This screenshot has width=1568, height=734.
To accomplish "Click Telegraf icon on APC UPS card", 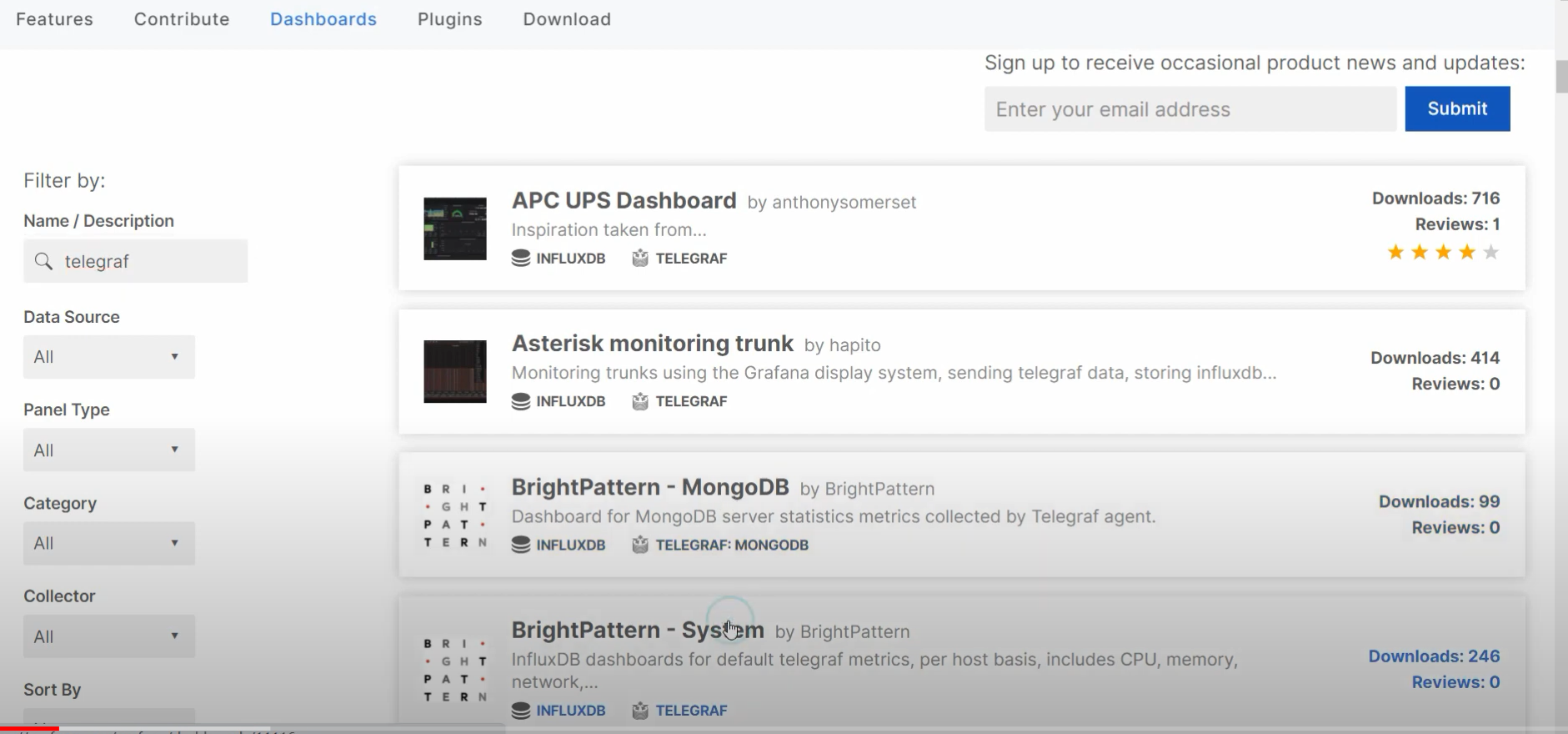I will click(x=640, y=259).
